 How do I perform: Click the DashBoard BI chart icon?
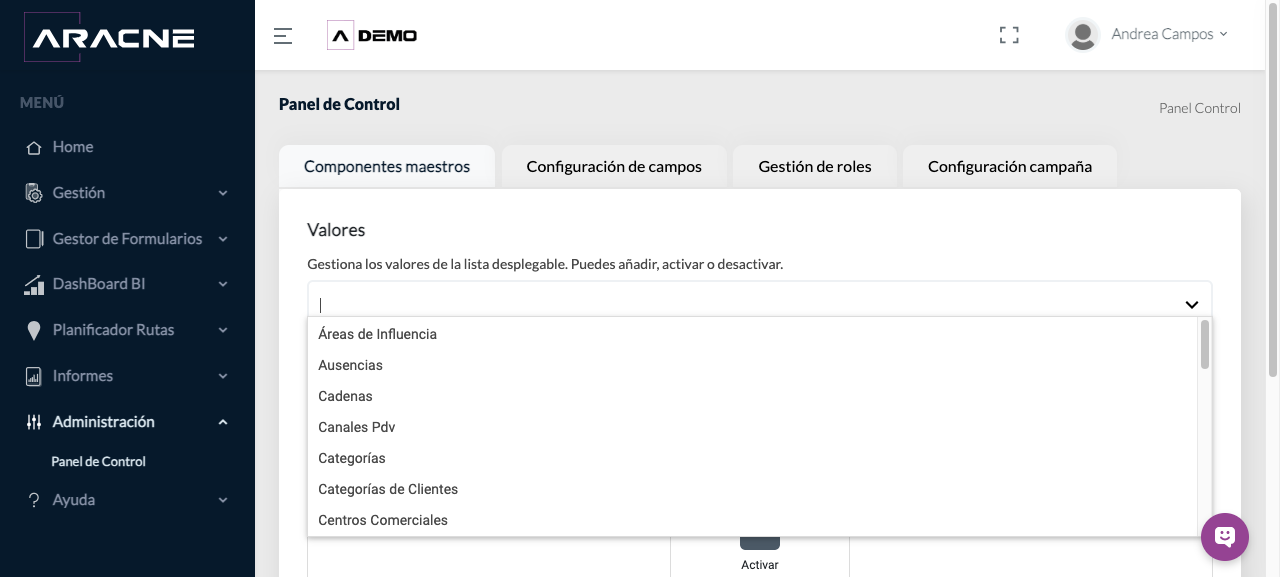tap(34, 285)
